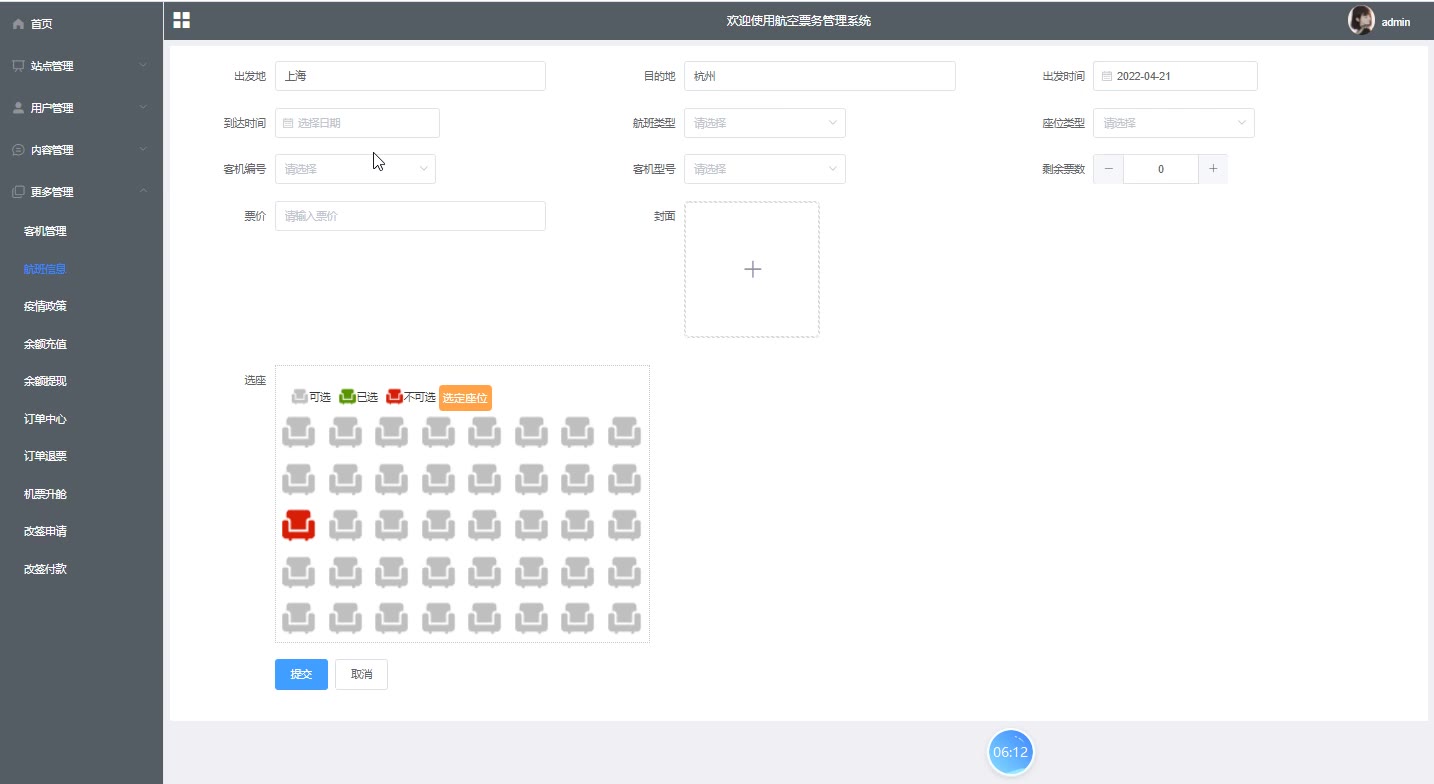Click the home icon beside 首页
Viewport: 1434px width, 784px height.
click(x=18, y=24)
